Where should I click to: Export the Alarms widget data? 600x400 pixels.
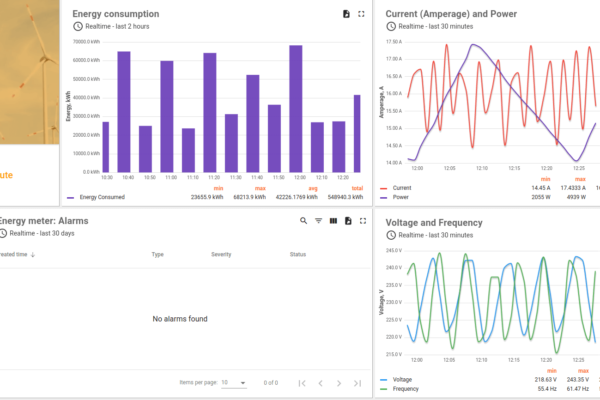347,220
